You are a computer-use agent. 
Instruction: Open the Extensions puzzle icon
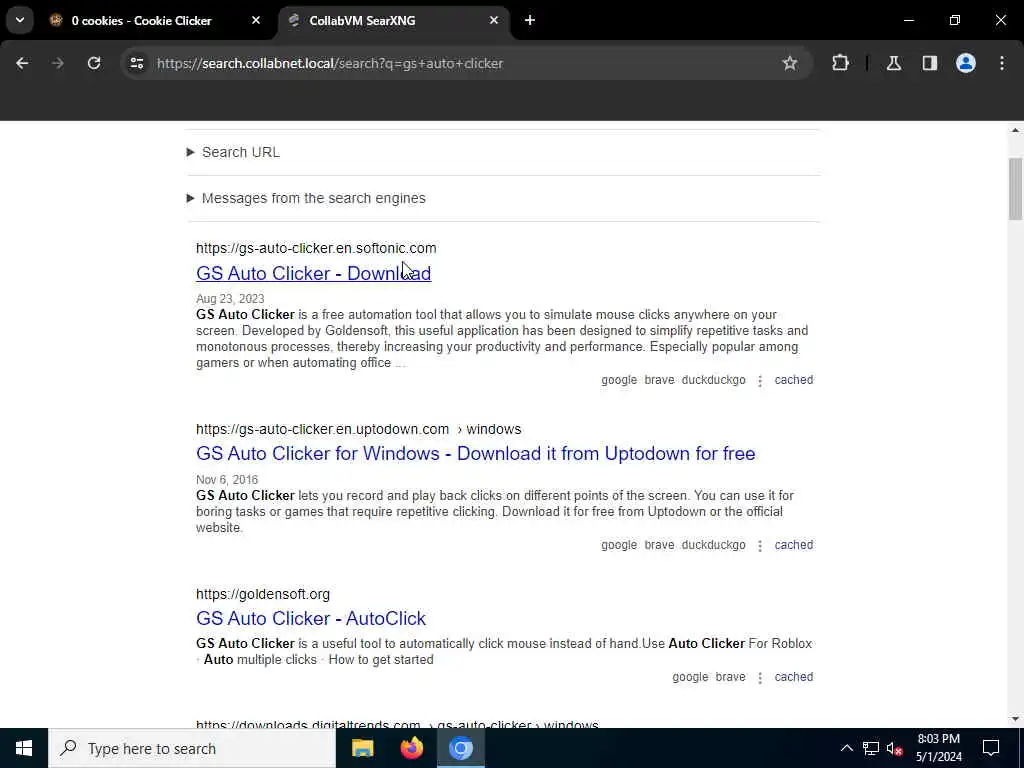point(840,63)
